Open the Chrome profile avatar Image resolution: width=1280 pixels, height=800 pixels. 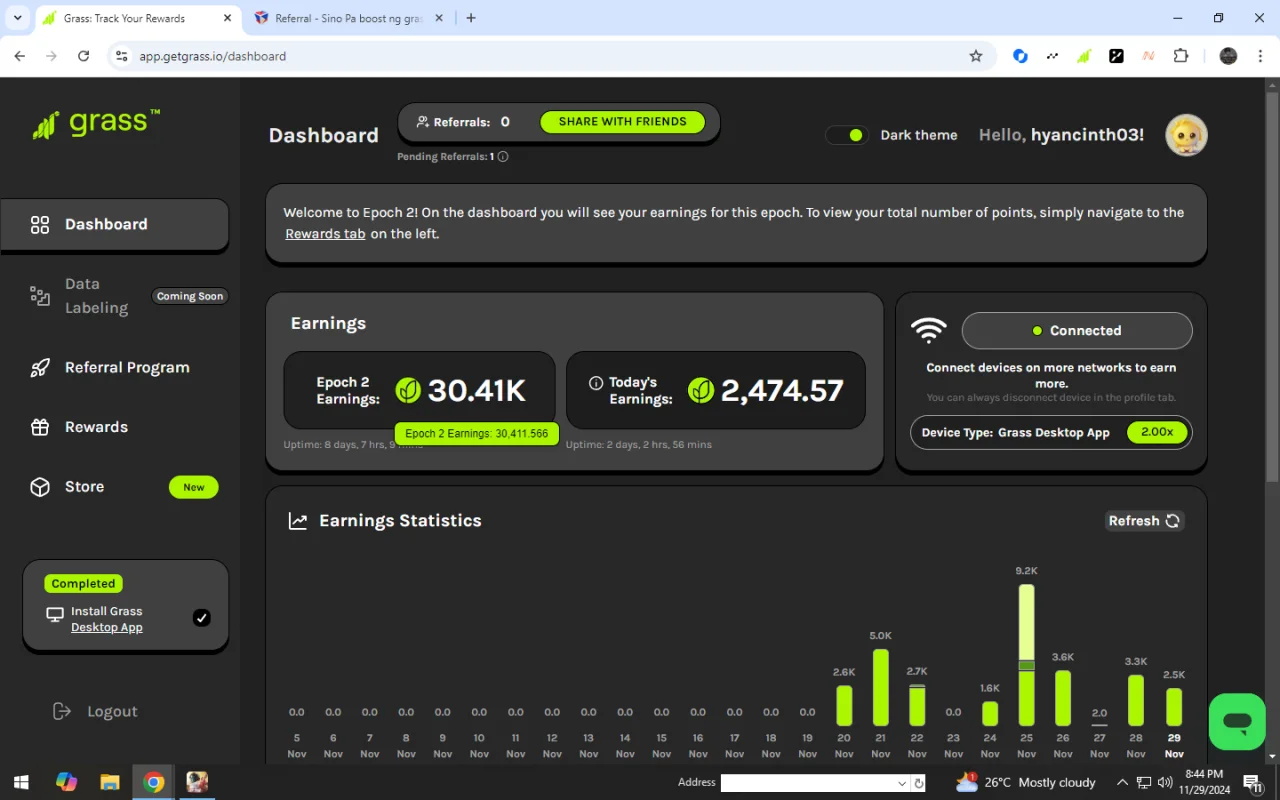click(1229, 56)
